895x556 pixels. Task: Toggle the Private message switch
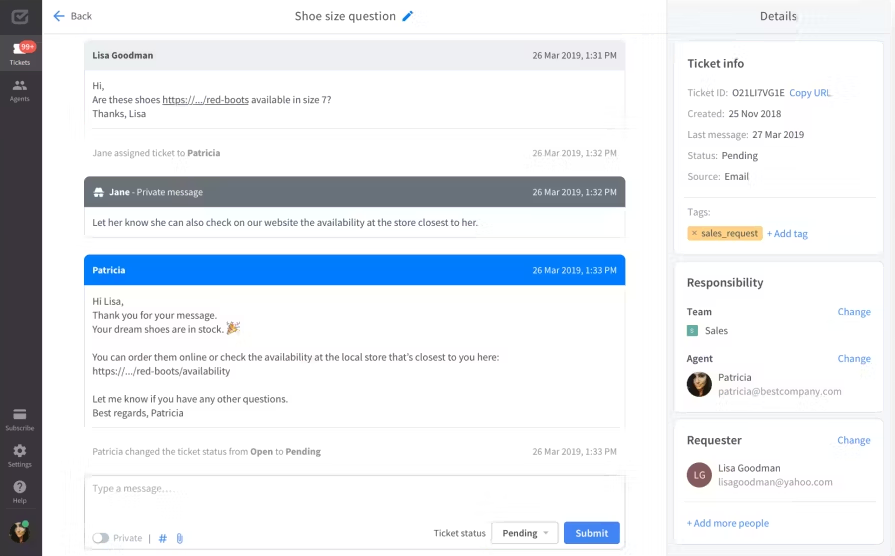(100, 538)
